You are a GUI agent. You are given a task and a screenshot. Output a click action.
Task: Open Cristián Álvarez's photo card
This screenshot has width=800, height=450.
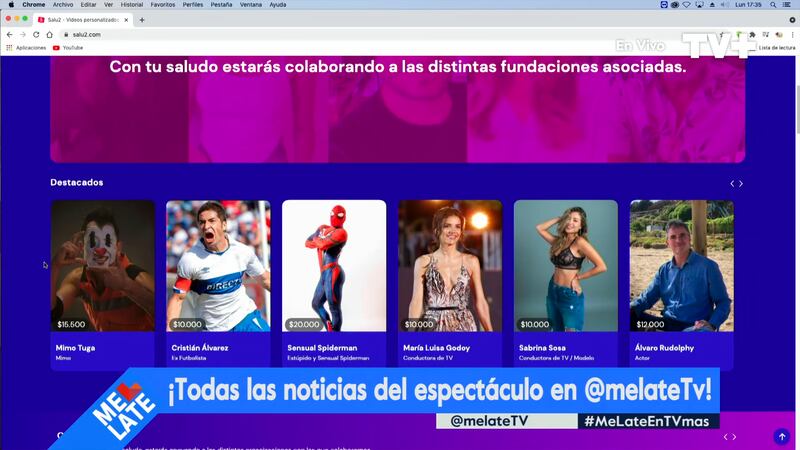pos(218,266)
